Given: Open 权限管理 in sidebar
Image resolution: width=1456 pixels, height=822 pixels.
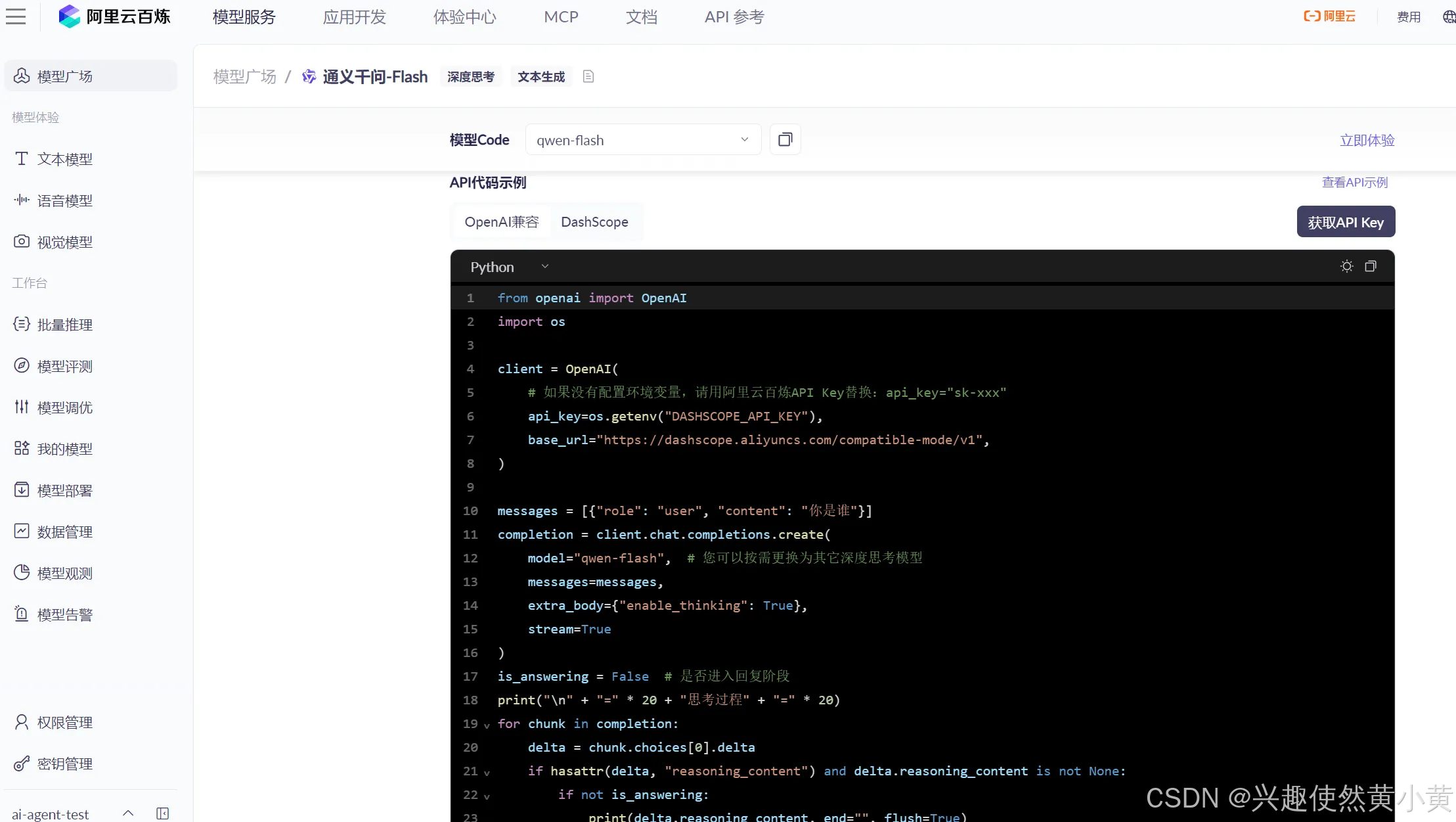Looking at the screenshot, I should (91, 722).
